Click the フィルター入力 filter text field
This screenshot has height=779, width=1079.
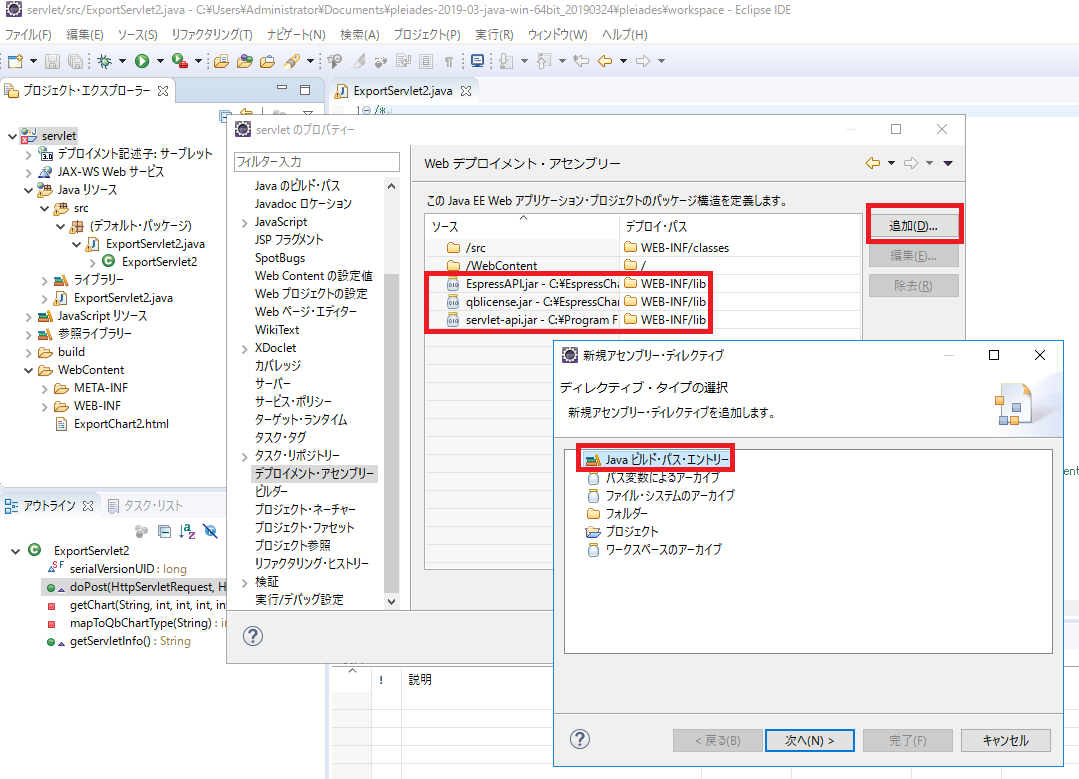pyautogui.click(x=316, y=161)
